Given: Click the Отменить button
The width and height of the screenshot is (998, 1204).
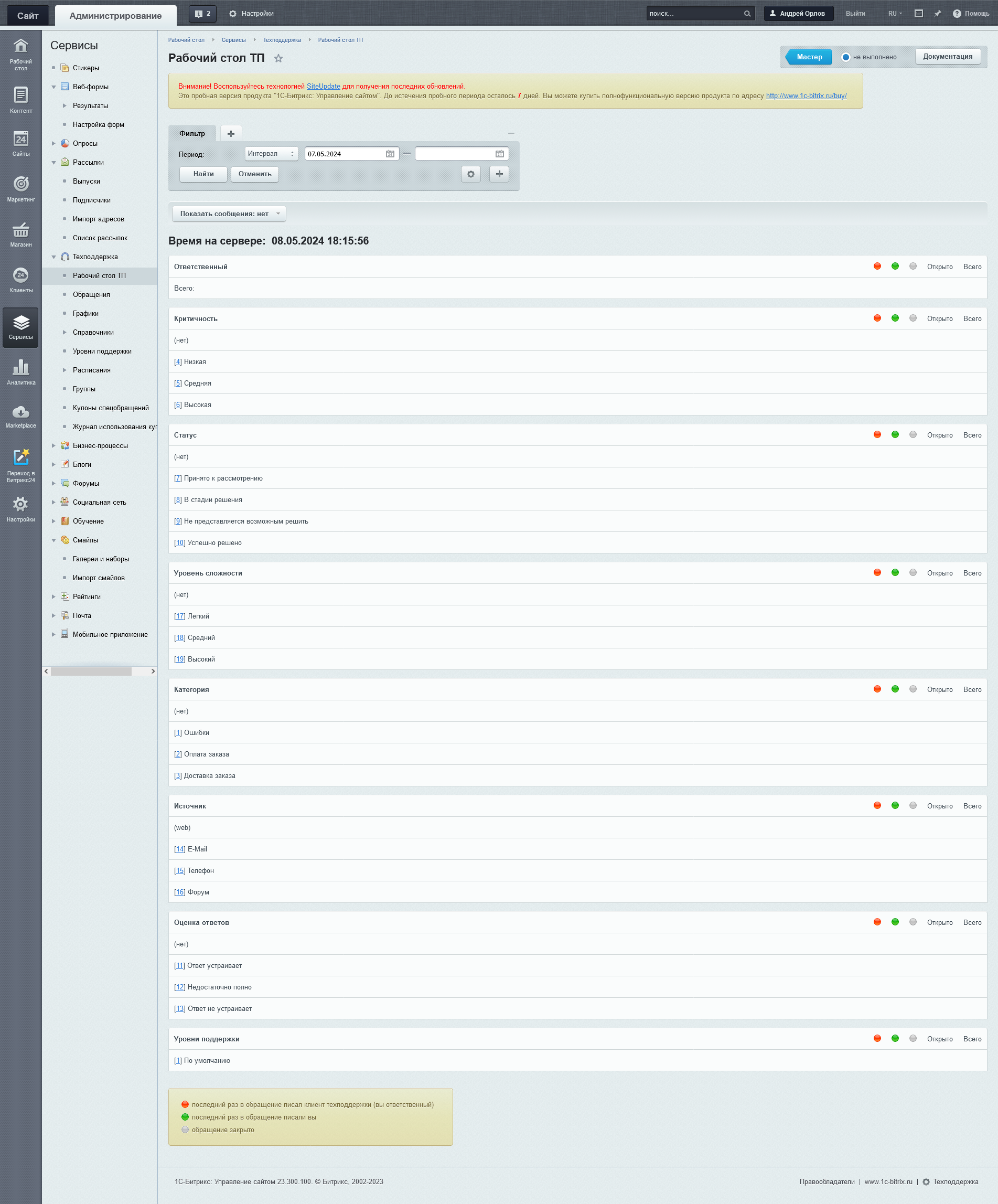Looking at the screenshot, I should (x=254, y=174).
